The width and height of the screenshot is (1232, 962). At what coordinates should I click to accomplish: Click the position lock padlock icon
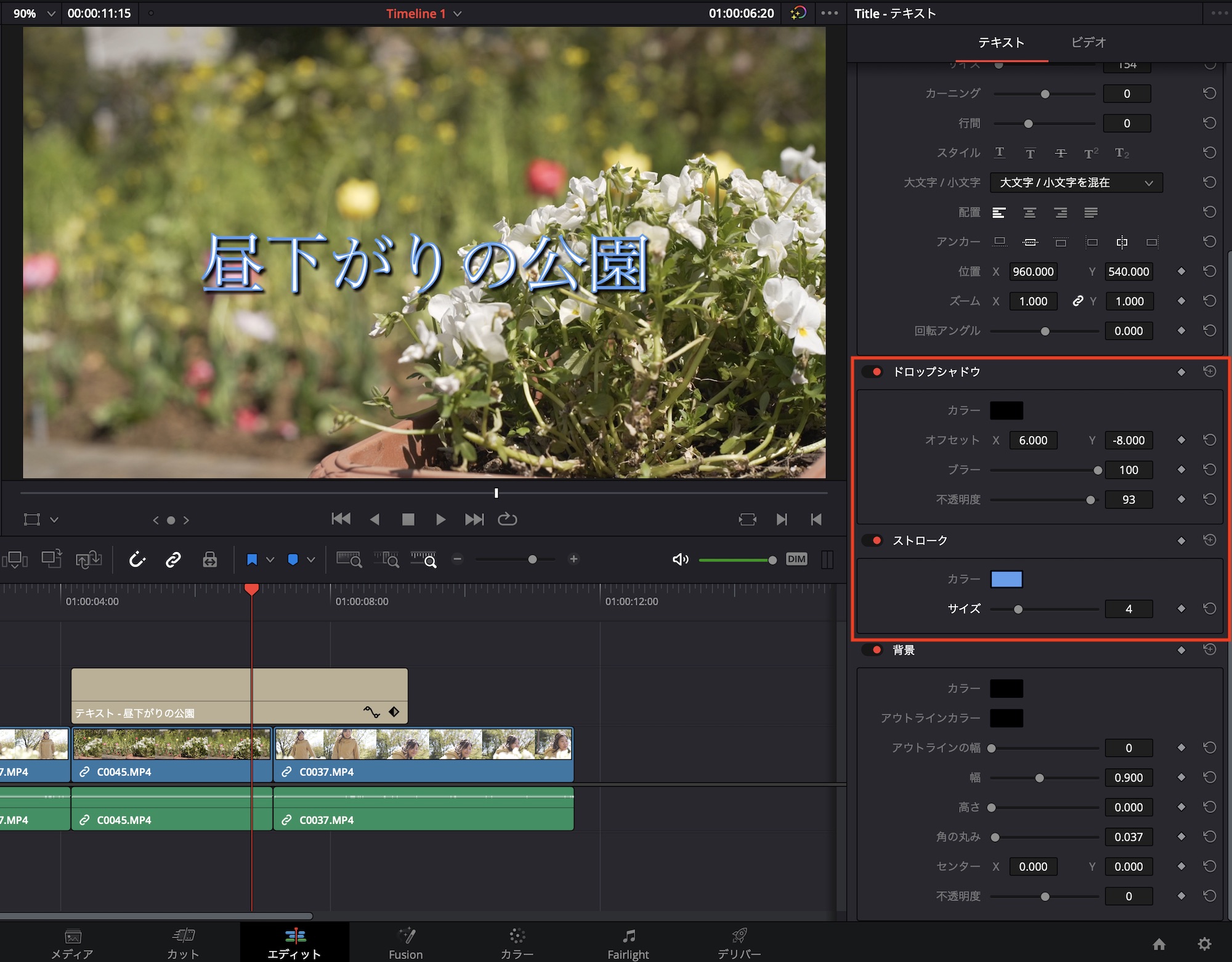point(209,559)
